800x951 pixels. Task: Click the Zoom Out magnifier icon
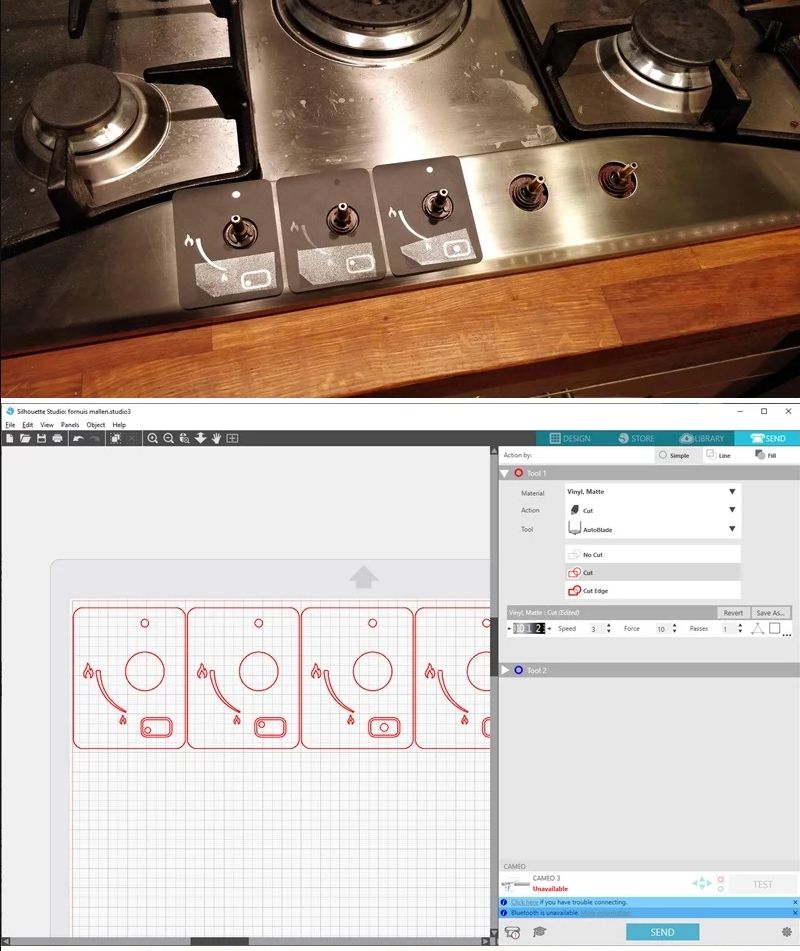pyautogui.click(x=169, y=438)
